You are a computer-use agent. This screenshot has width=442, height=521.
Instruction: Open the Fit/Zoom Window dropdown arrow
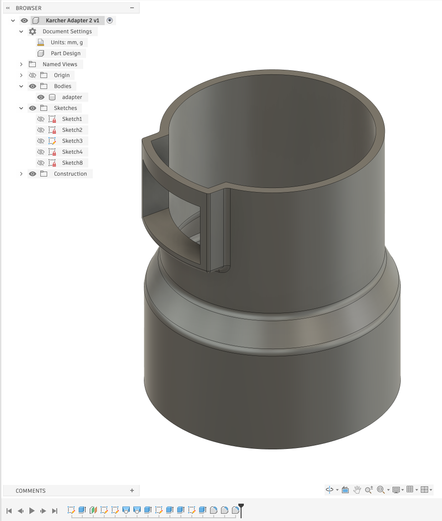[388, 490]
